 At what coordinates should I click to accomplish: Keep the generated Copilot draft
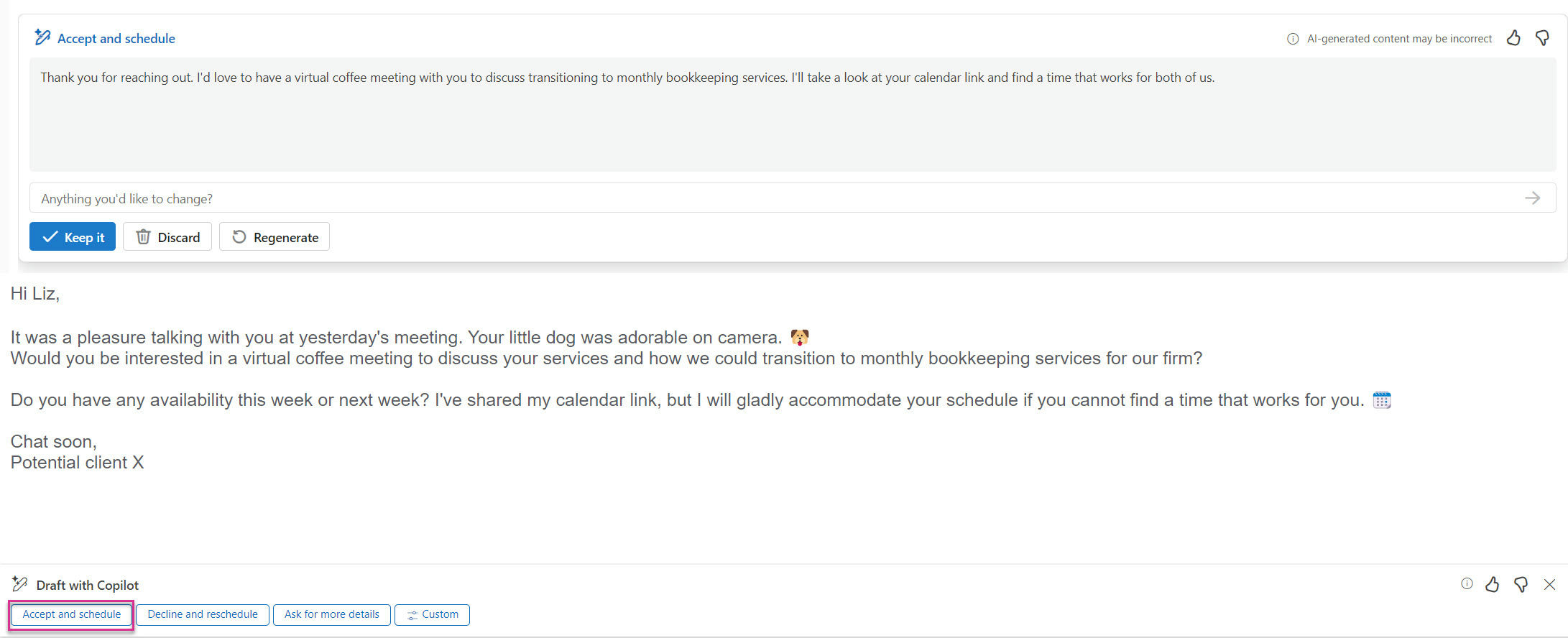click(x=73, y=237)
